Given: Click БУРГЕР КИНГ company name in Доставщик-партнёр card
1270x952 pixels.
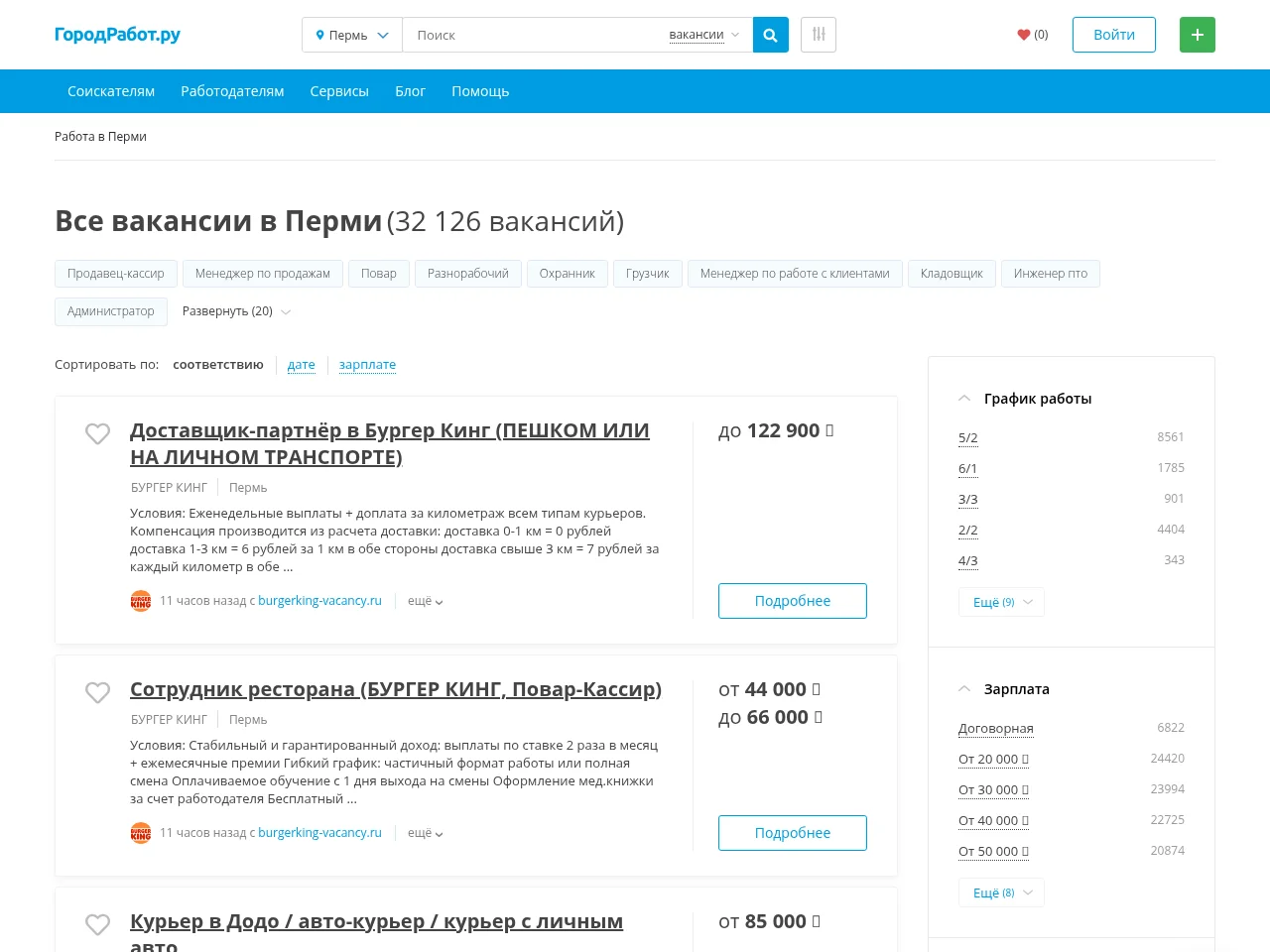Looking at the screenshot, I should pyautogui.click(x=169, y=488).
